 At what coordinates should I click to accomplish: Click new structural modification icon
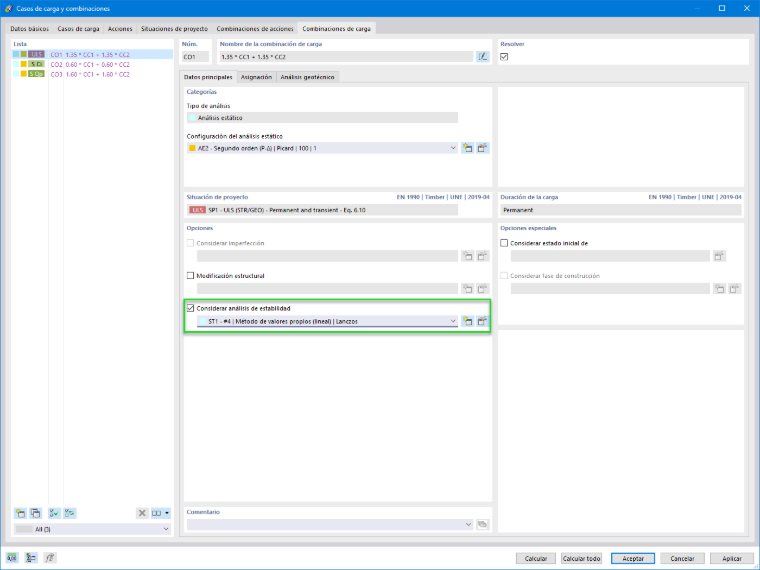[x=467, y=288]
